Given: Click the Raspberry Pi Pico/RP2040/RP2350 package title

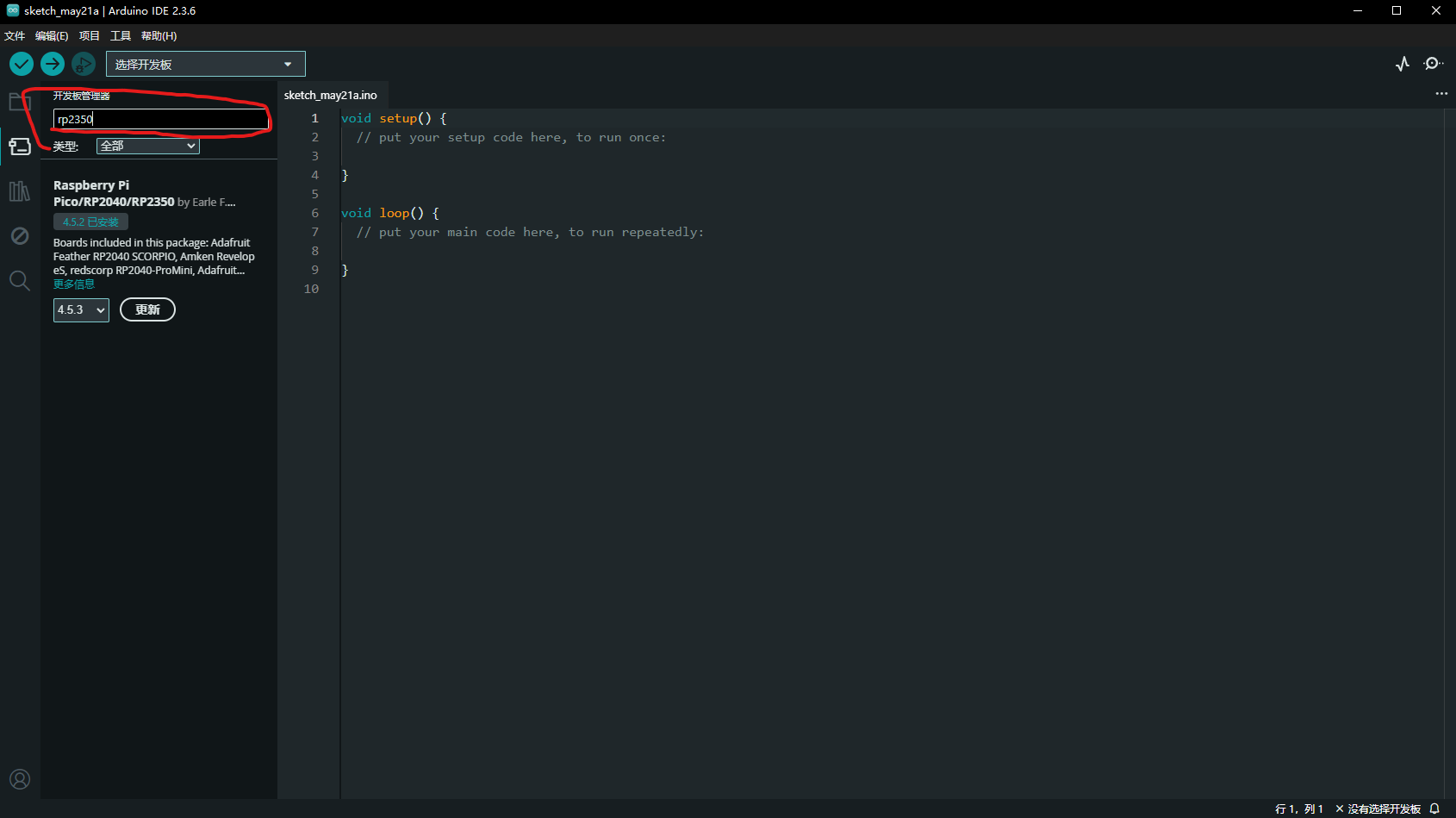Looking at the screenshot, I should (x=114, y=193).
